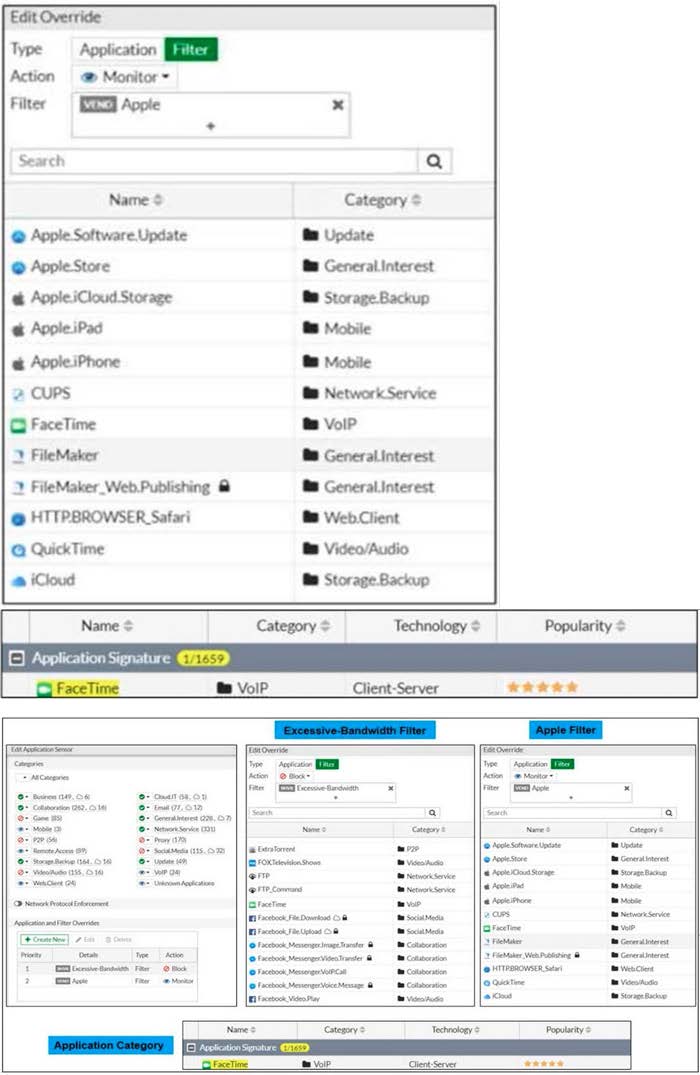Click search magnifier in Excessive-Bandwidth Edit Override panel
This screenshot has width=700, height=1075.
pyautogui.click(x=433, y=812)
